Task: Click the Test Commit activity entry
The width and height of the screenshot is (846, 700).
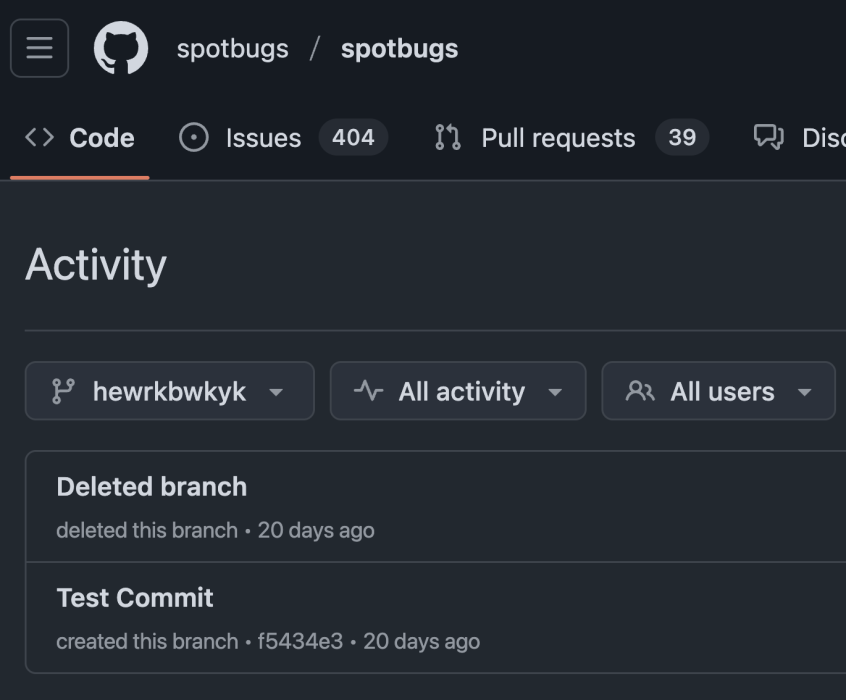Action: click(x=135, y=598)
